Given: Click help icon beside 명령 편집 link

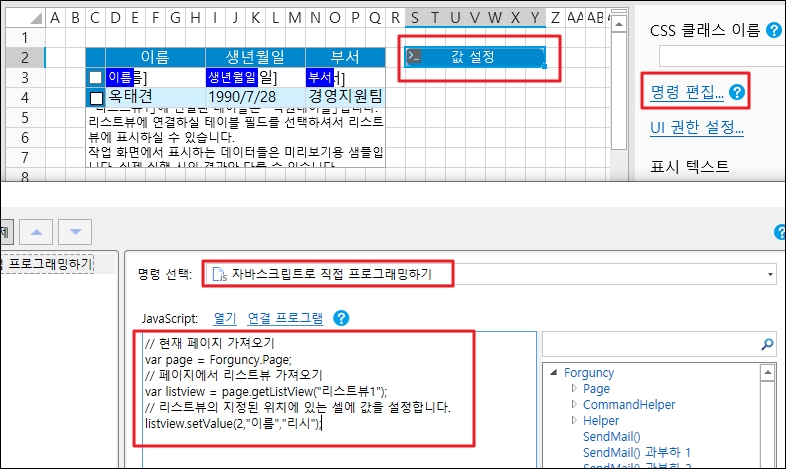Looking at the screenshot, I should tap(739, 93).
